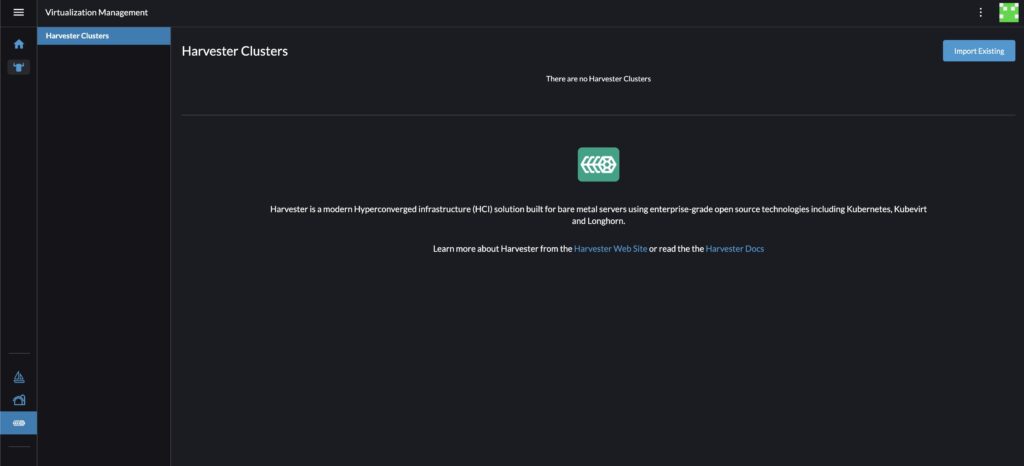Image resolution: width=1024 pixels, height=466 pixels.
Task: Click the Import Existing button
Action: [x=978, y=51]
